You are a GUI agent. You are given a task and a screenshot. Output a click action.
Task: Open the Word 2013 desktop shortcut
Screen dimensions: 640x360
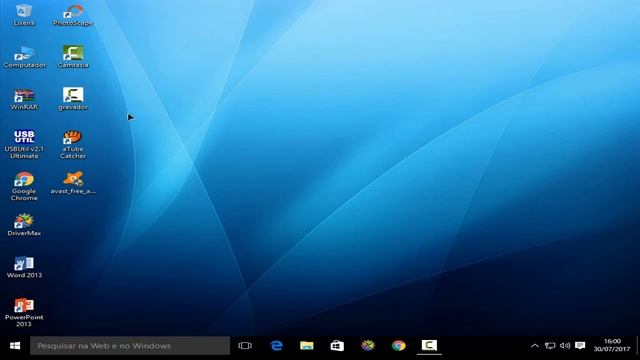click(x=24, y=267)
